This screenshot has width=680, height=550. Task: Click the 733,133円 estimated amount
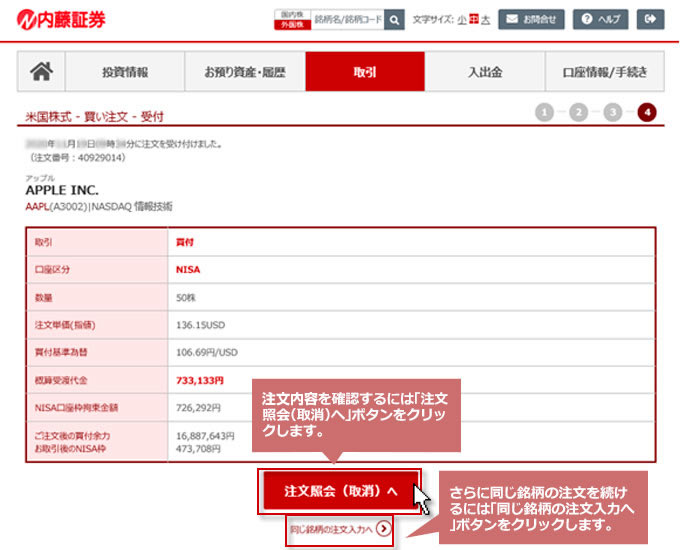[x=199, y=380]
